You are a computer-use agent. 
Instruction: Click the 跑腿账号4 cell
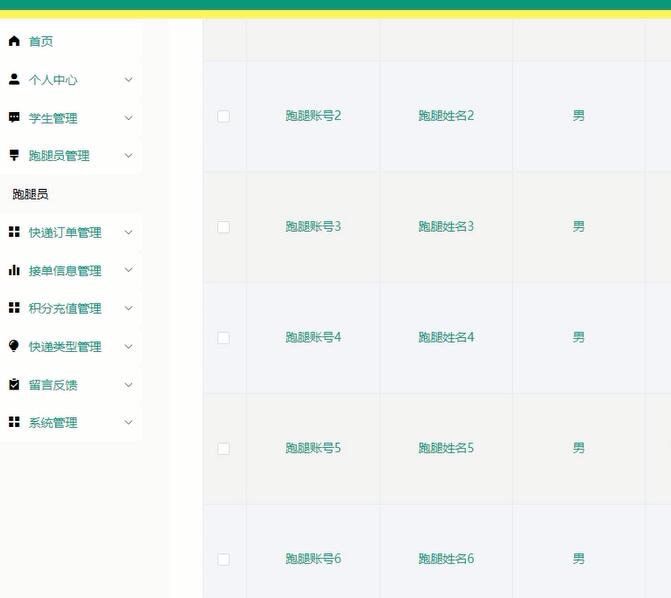313,337
